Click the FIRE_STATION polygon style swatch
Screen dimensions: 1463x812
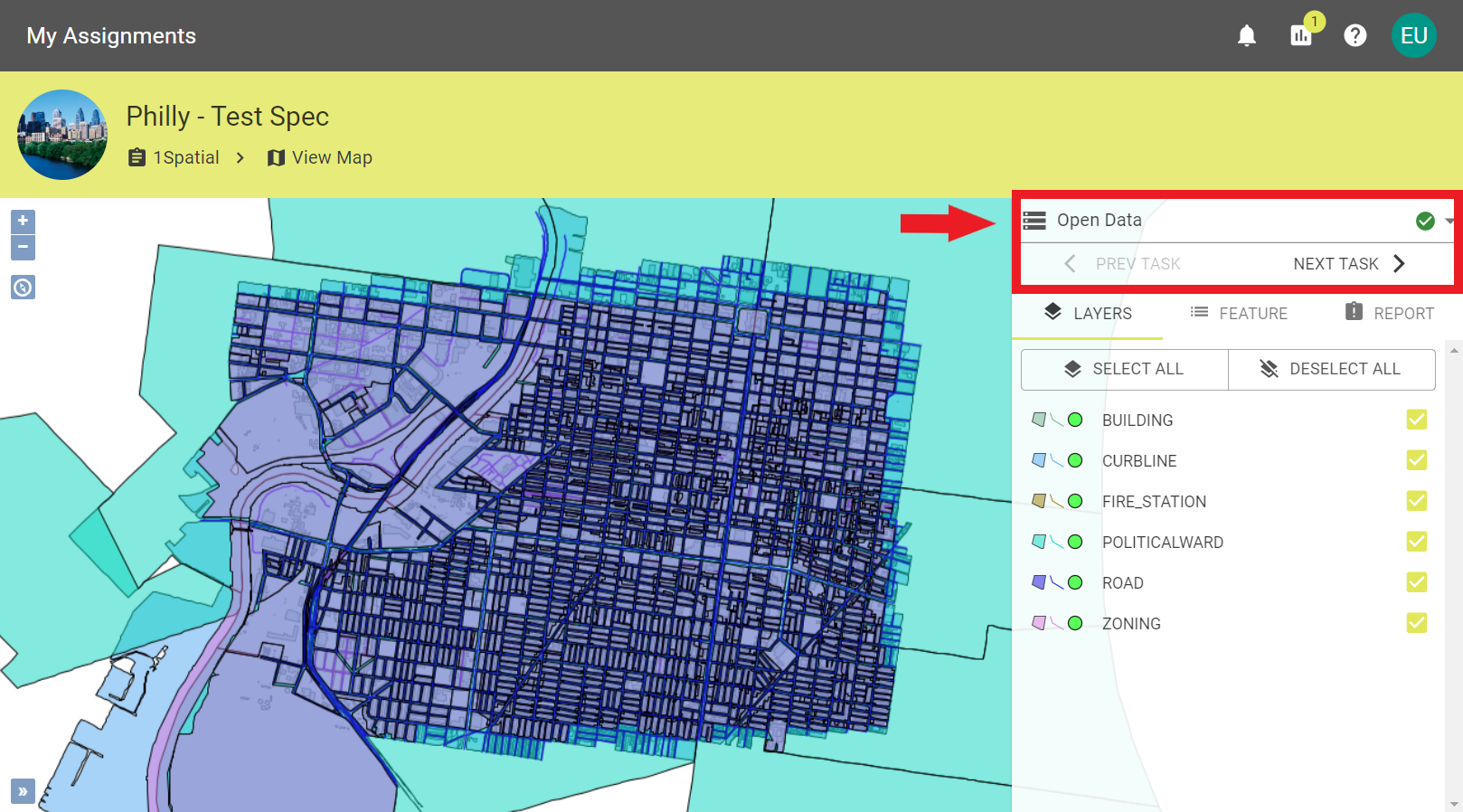click(x=1039, y=501)
